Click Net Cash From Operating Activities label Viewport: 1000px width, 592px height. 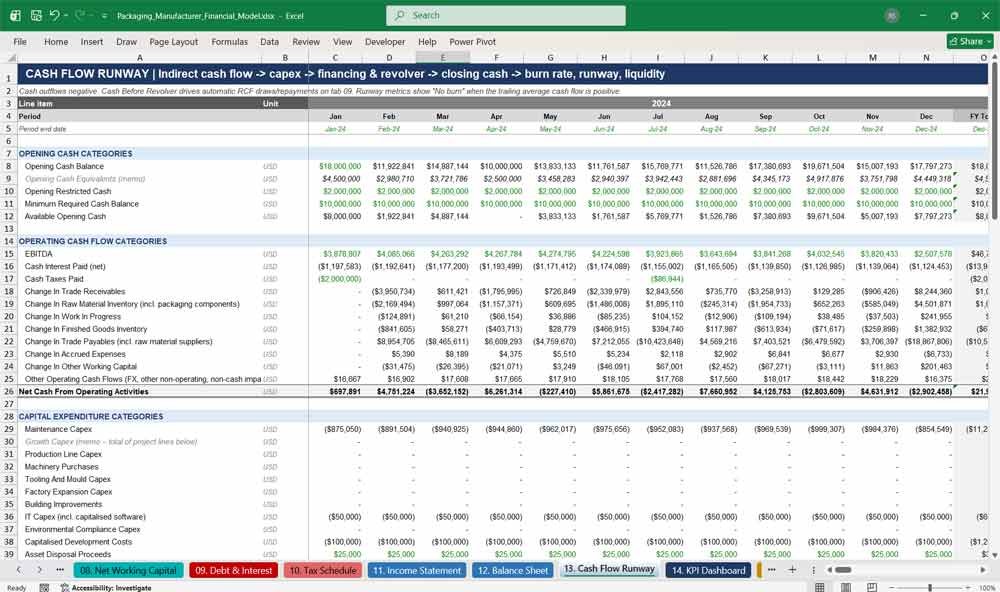pos(84,392)
